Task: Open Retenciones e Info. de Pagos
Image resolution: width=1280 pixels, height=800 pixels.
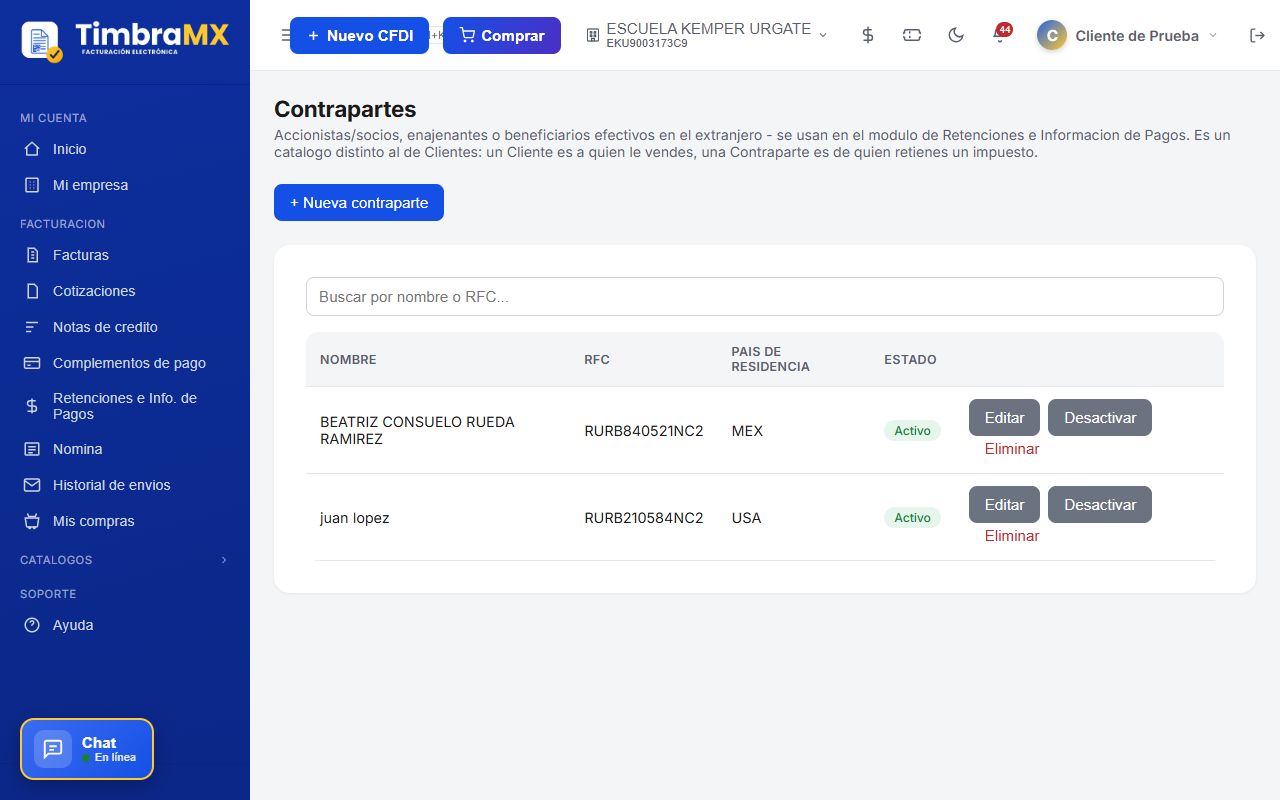Action: click(x=125, y=406)
